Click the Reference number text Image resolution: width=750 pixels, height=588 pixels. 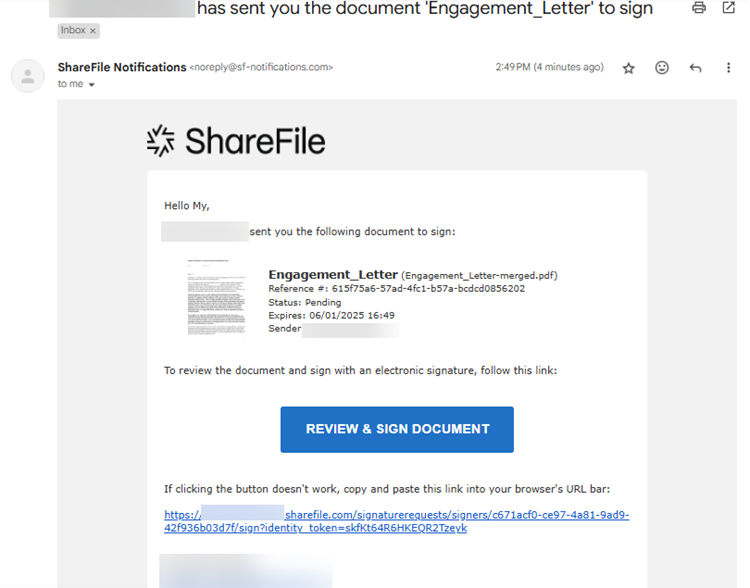coord(397,288)
